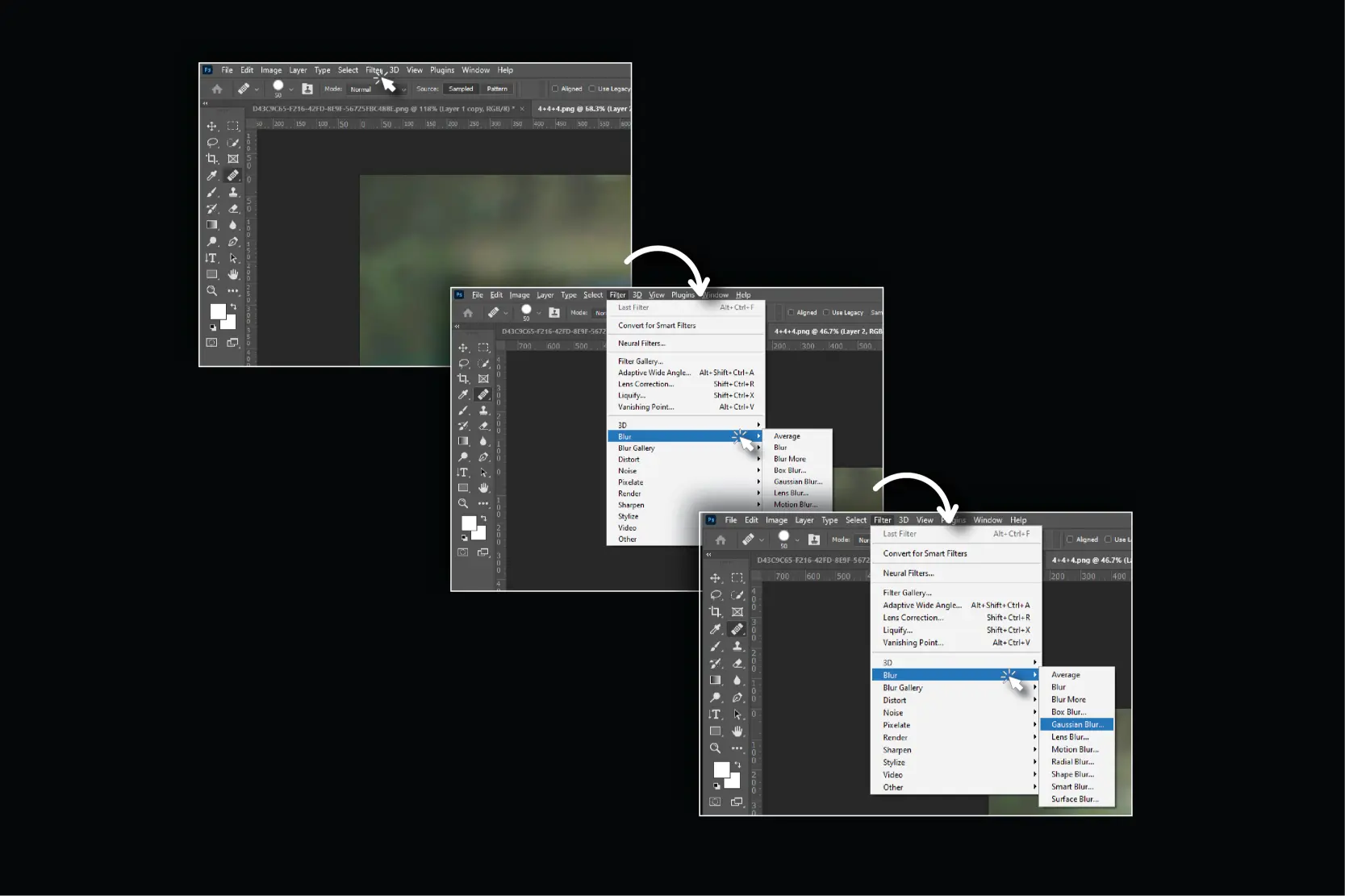Expand Noise submenu in middle window Filter menu
The width and height of the screenshot is (1345, 896).
[x=686, y=471]
